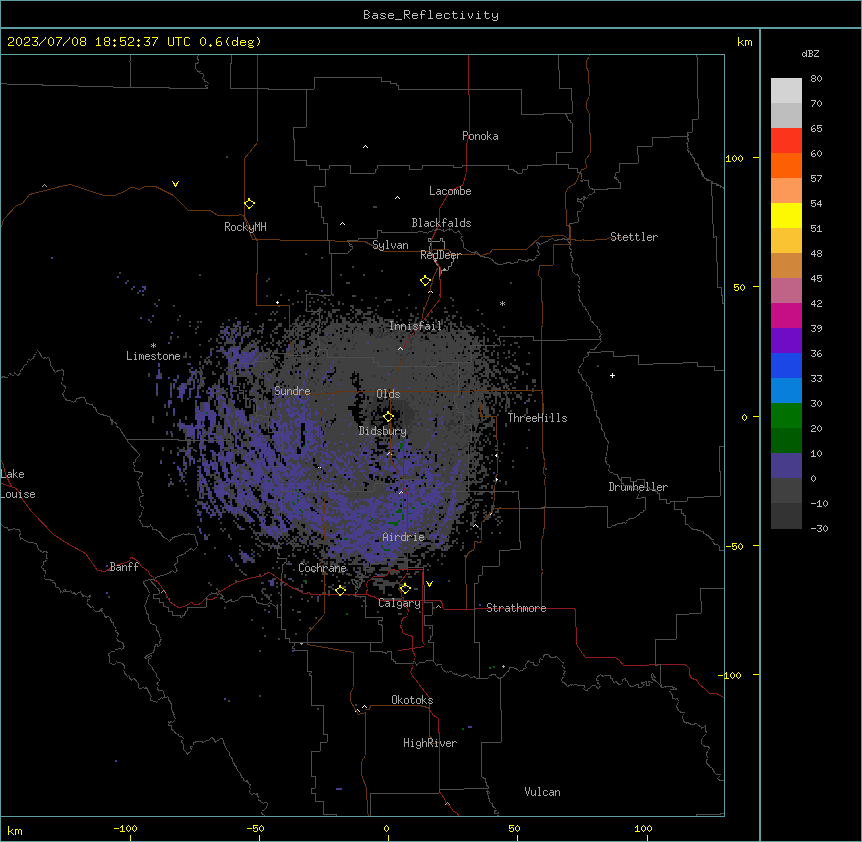Click the Lacombe city label
862x842 pixels.
[x=450, y=191]
